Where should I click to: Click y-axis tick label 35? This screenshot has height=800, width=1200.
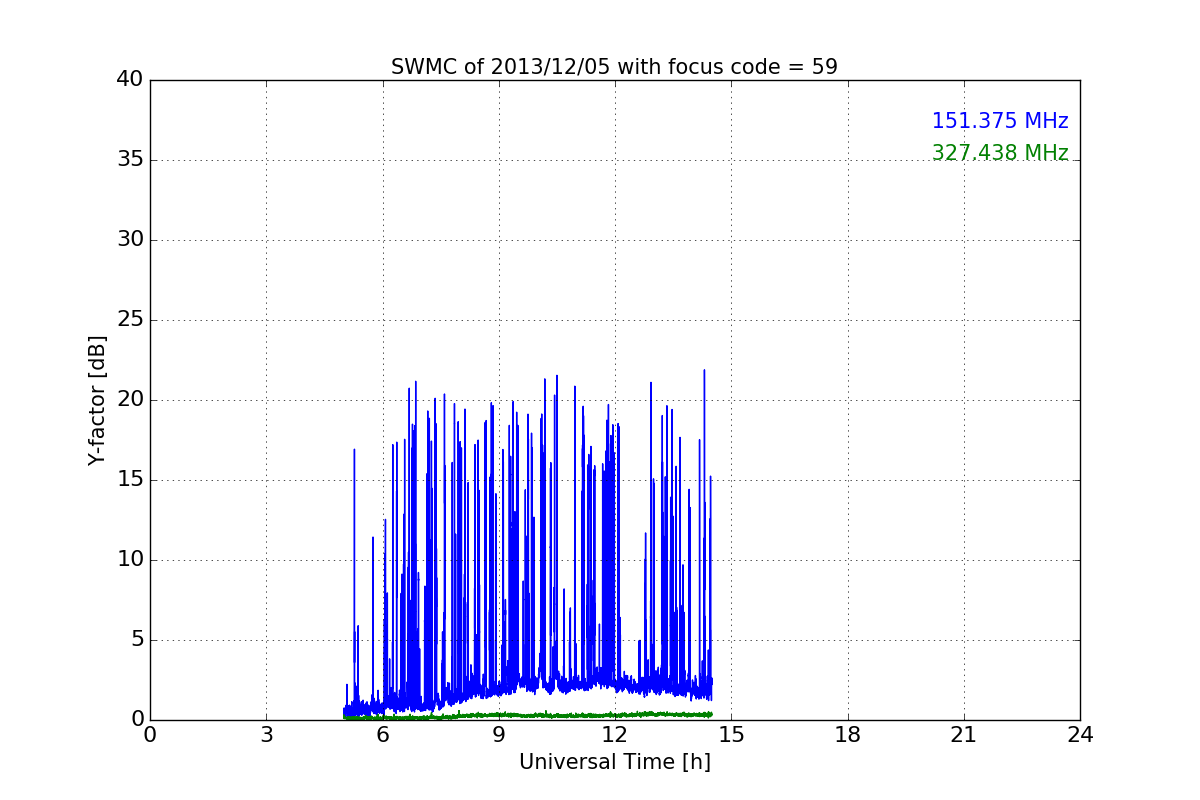coord(130,160)
